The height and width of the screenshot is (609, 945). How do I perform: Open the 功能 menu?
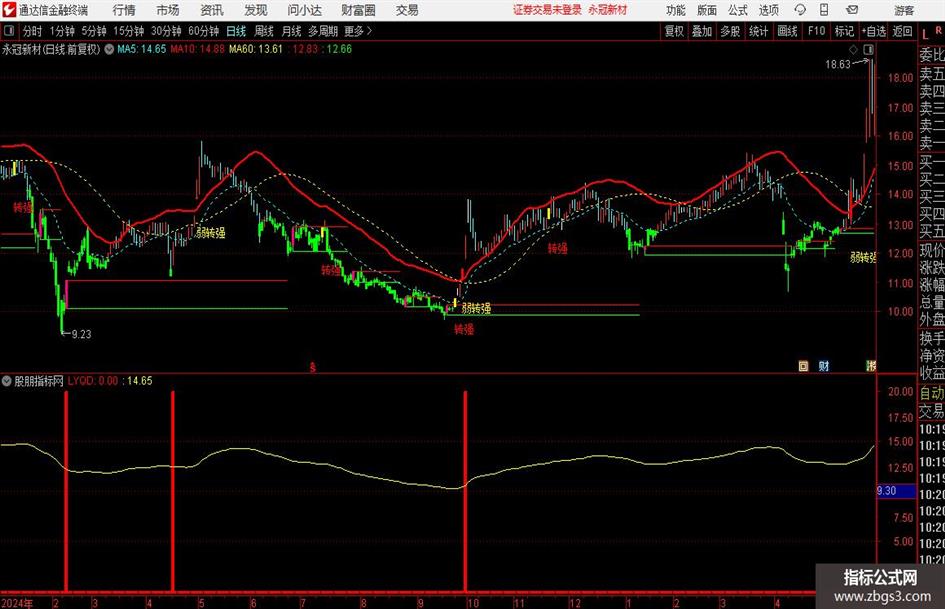pos(676,10)
